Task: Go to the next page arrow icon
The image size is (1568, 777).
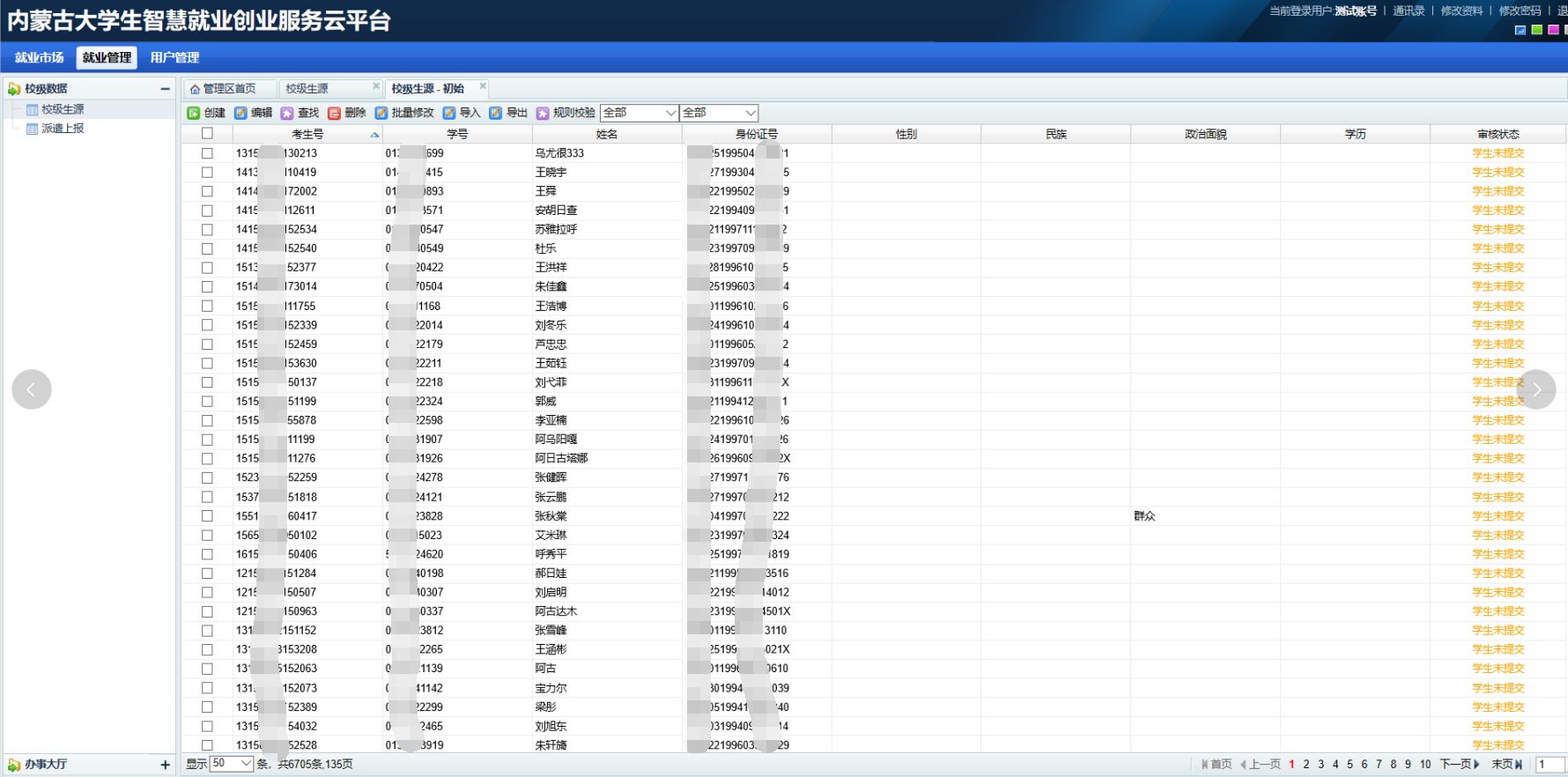Action: (x=1476, y=764)
